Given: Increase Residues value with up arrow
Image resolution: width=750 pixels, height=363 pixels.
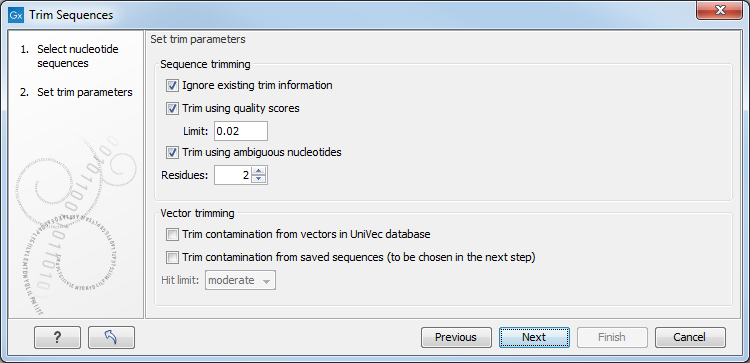Looking at the screenshot, I should (259, 171).
